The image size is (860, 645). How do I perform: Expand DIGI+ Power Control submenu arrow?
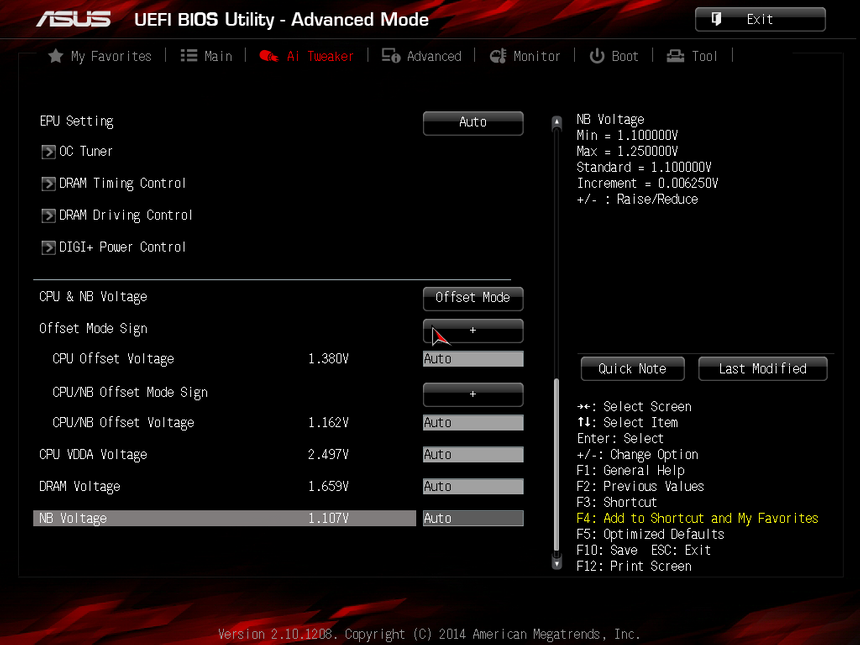click(48, 248)
